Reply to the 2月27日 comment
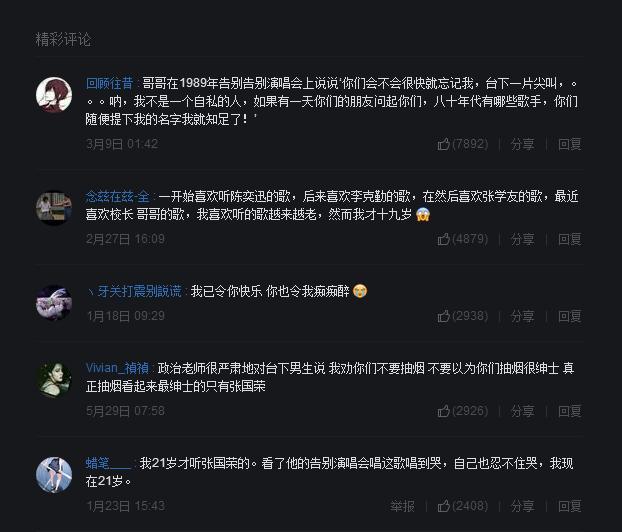Screen dimensions: 622x532 [x=570, y=239]
